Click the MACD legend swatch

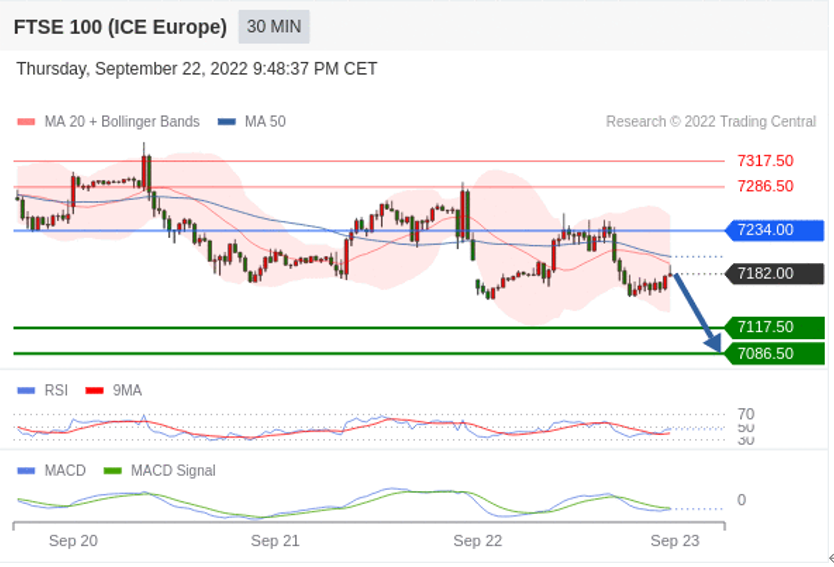pyautogui.click(x=26, y=471)
